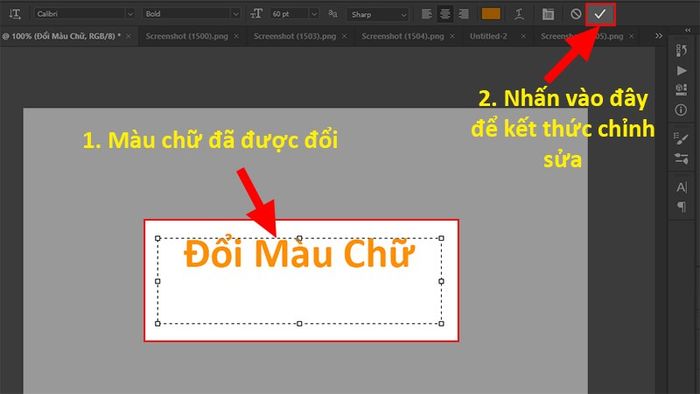Image resolution: width=700 pixels, height=394 pixels.
Task: Commit text edits with the checkmark icon
Action: (x=600, y=14)
